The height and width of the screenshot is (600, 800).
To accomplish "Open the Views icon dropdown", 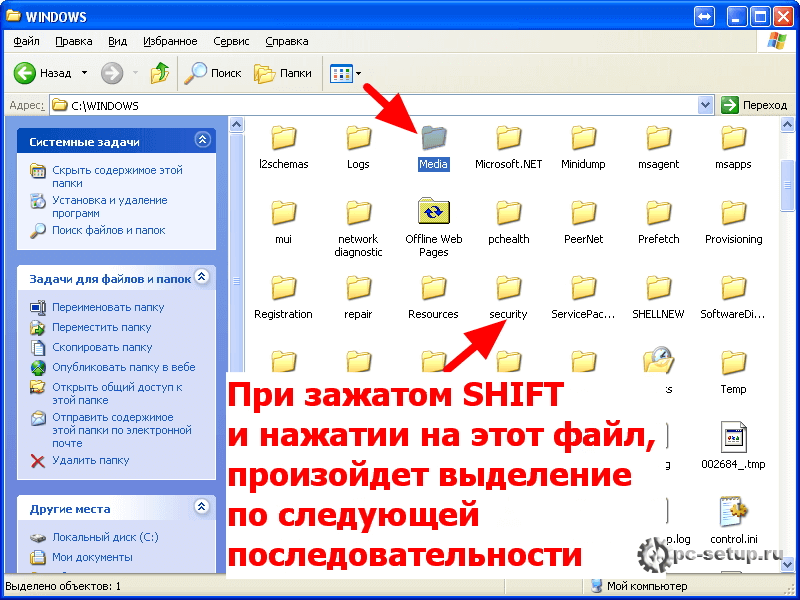I will click(345, 73).
